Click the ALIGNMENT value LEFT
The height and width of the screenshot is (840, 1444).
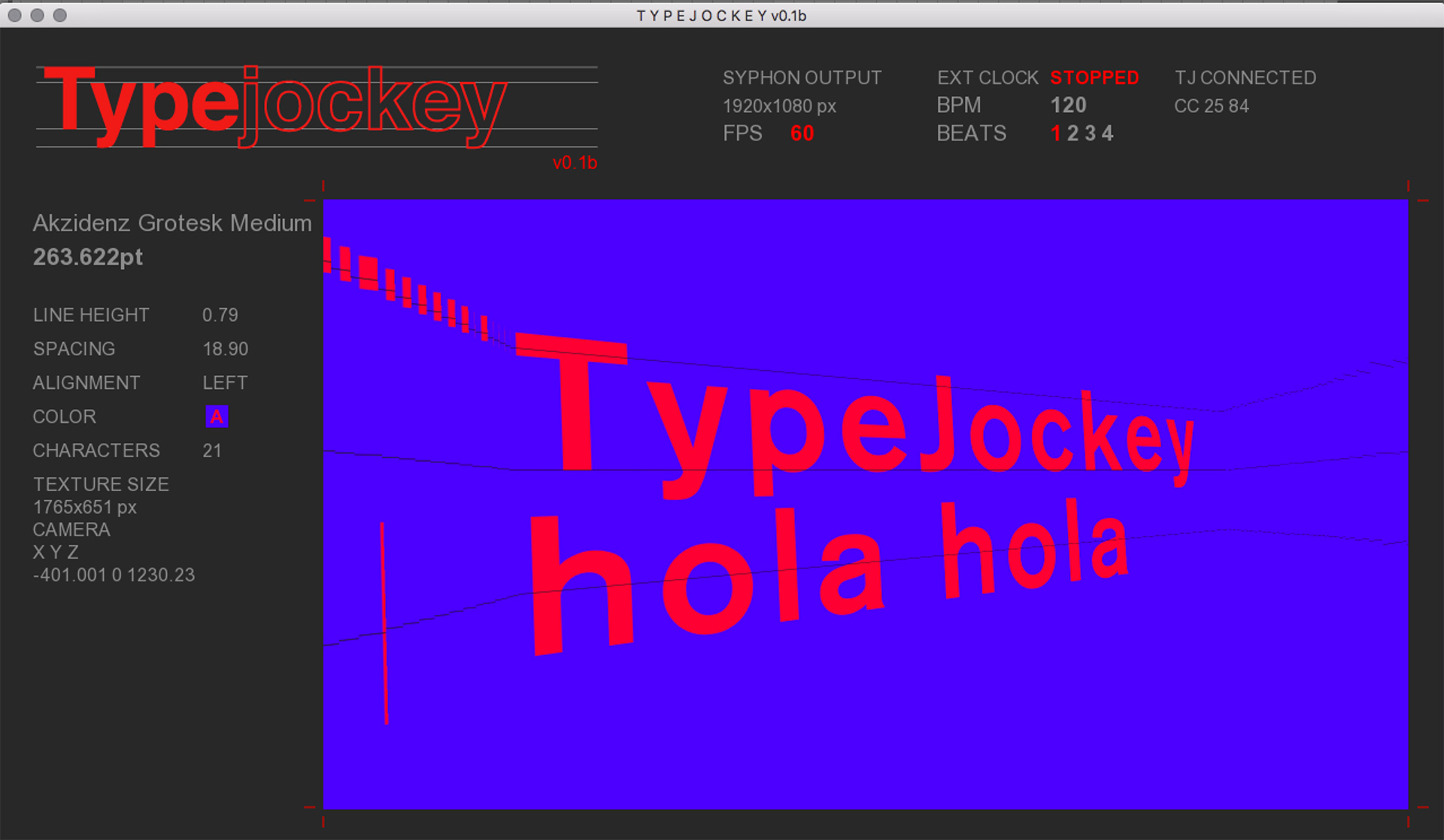click(x=225, y=383)
